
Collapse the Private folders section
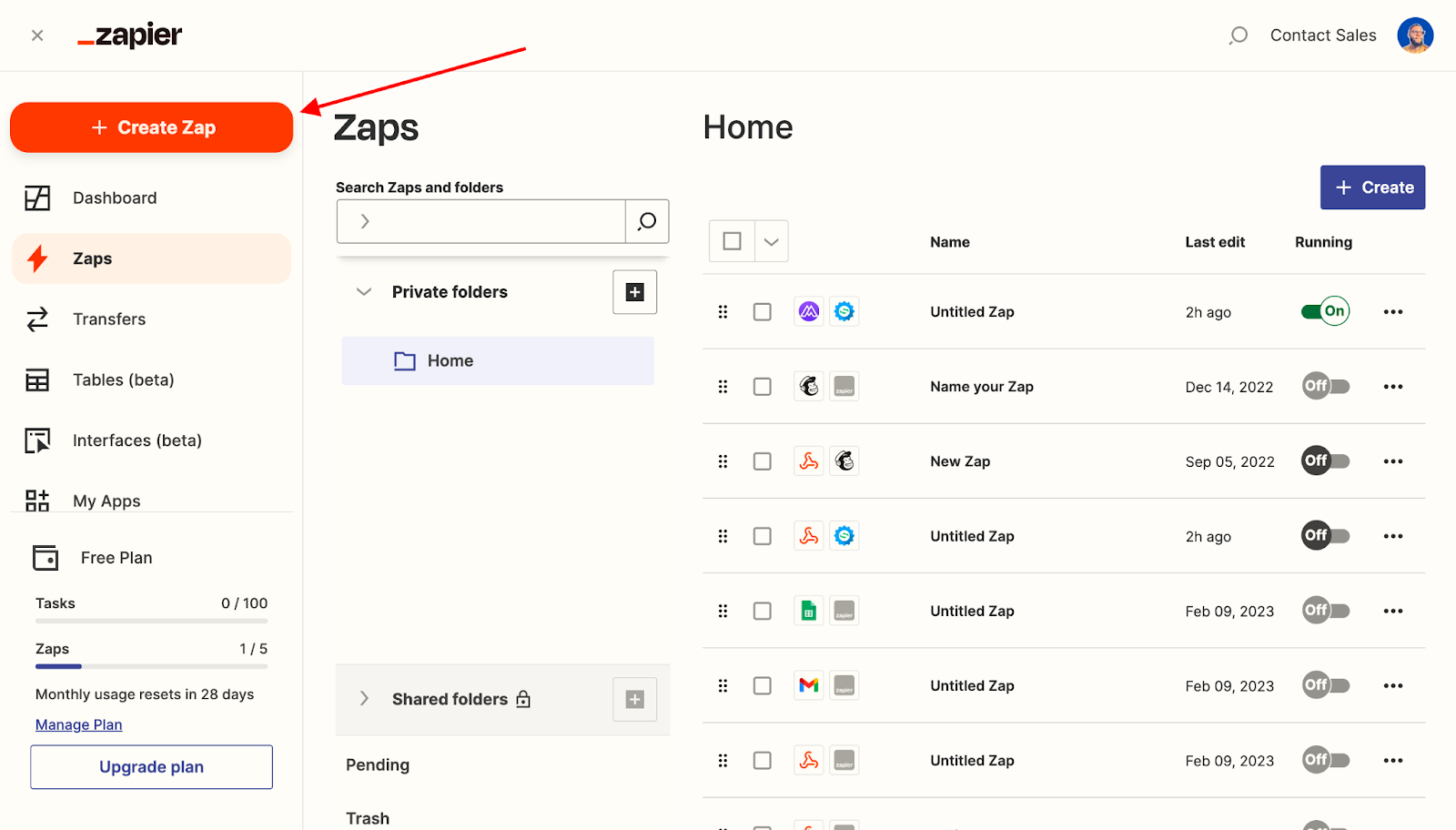(x=364, y=292)
